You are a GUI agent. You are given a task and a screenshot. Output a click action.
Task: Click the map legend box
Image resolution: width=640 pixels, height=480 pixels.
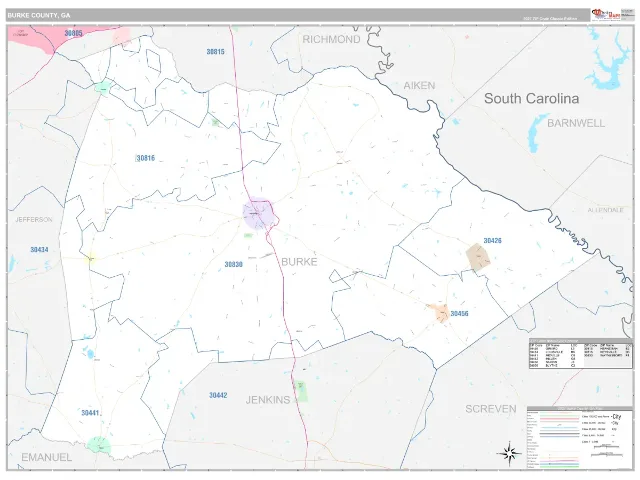click(x=580, y=438)
